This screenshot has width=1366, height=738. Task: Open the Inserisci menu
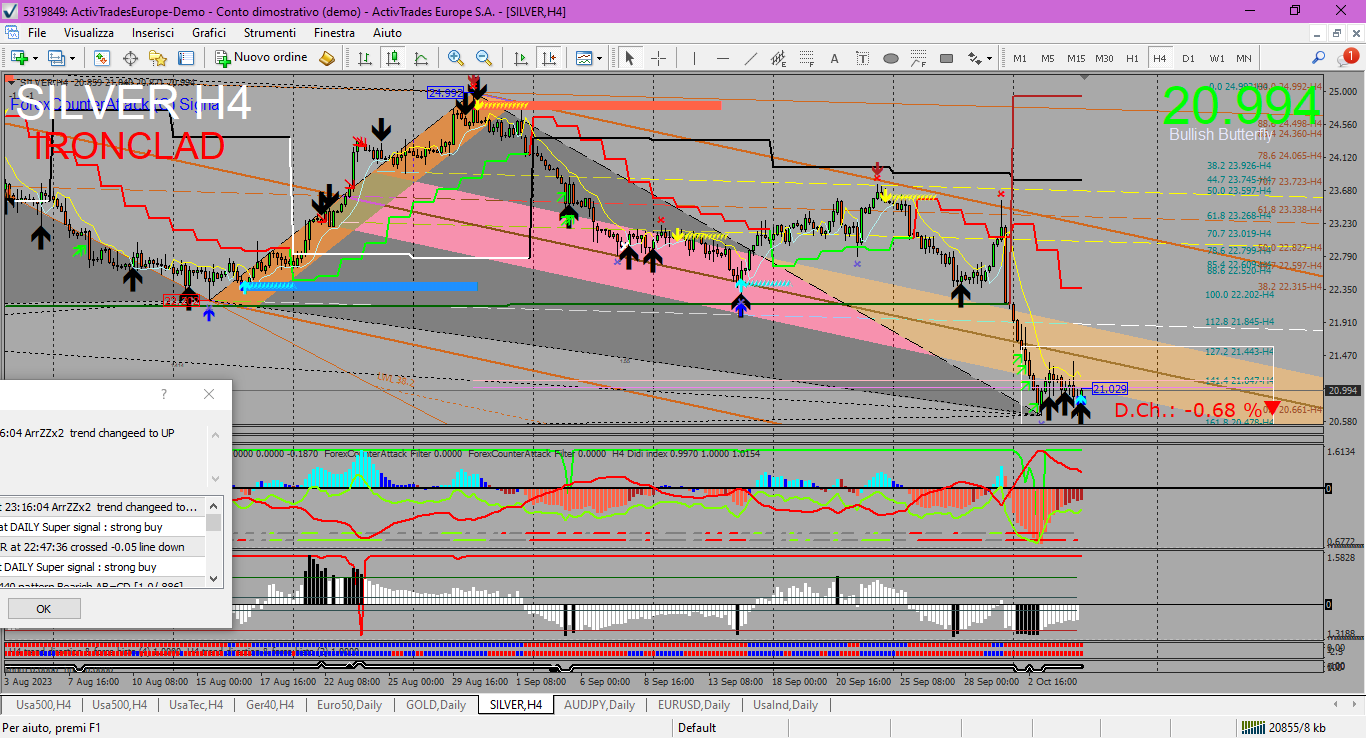click(153, 33)
